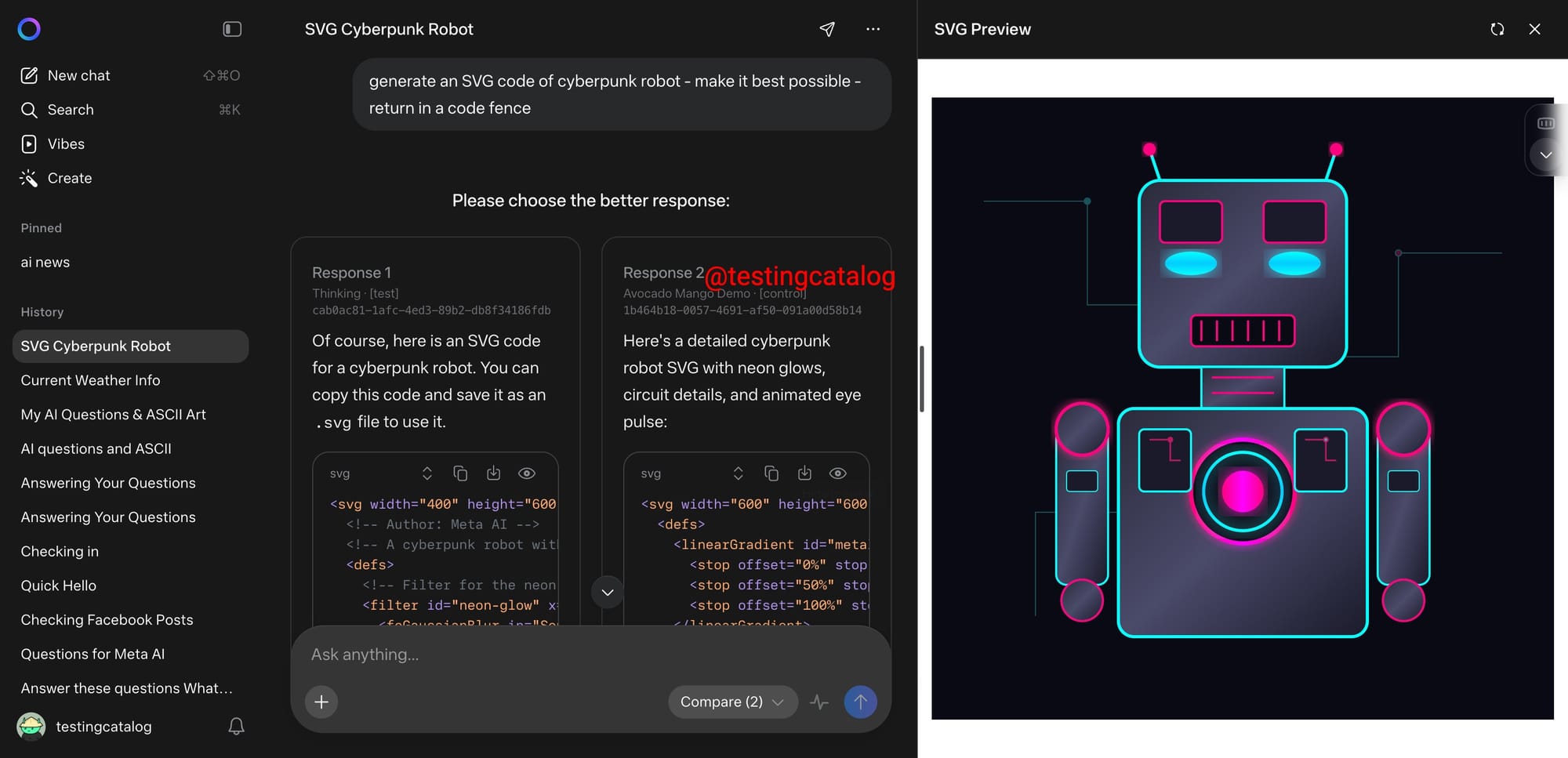The width and height of the screenshot is (1568, 758).
Task: Open Current Weather Info chat history
Action: coord(90,380)
